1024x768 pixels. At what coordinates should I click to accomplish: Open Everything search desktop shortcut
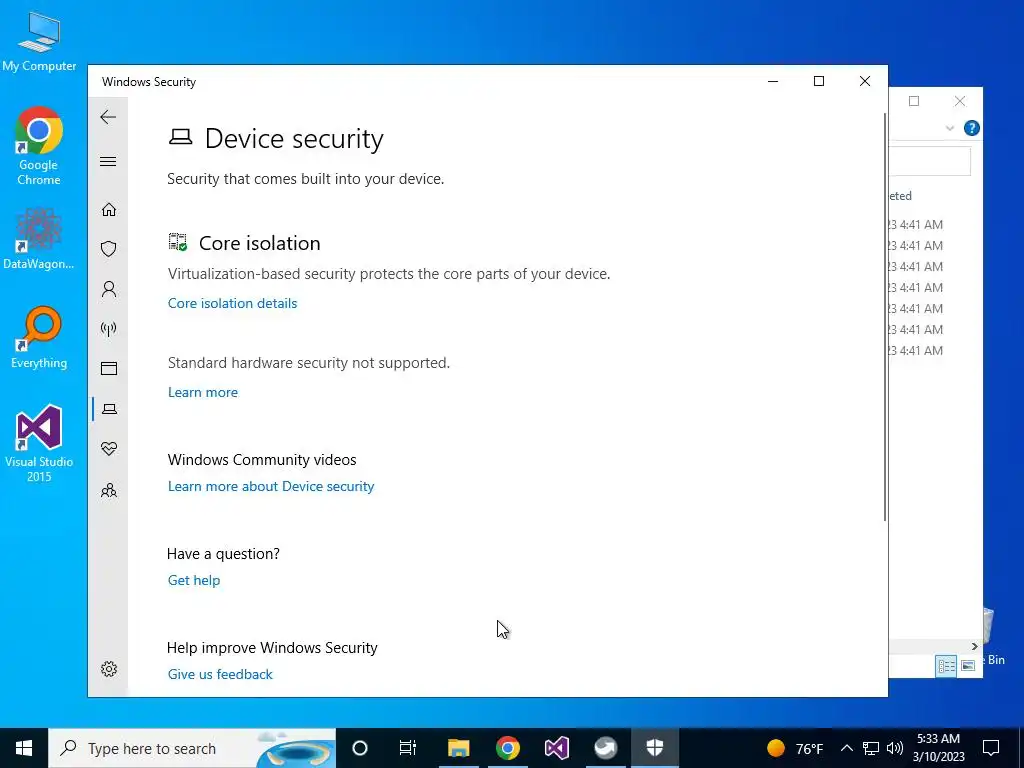coord(39,338)
